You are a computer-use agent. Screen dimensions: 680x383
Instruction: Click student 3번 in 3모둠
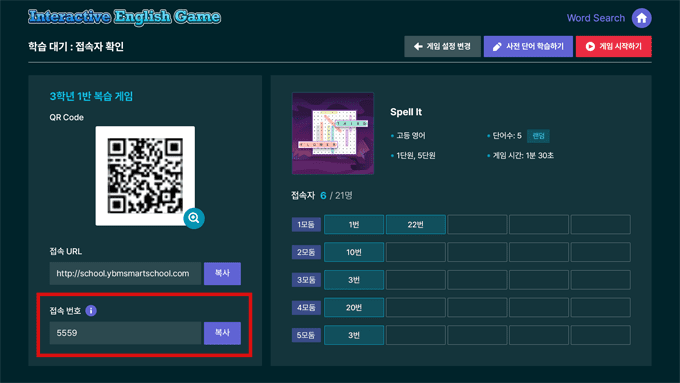[354, 280]
